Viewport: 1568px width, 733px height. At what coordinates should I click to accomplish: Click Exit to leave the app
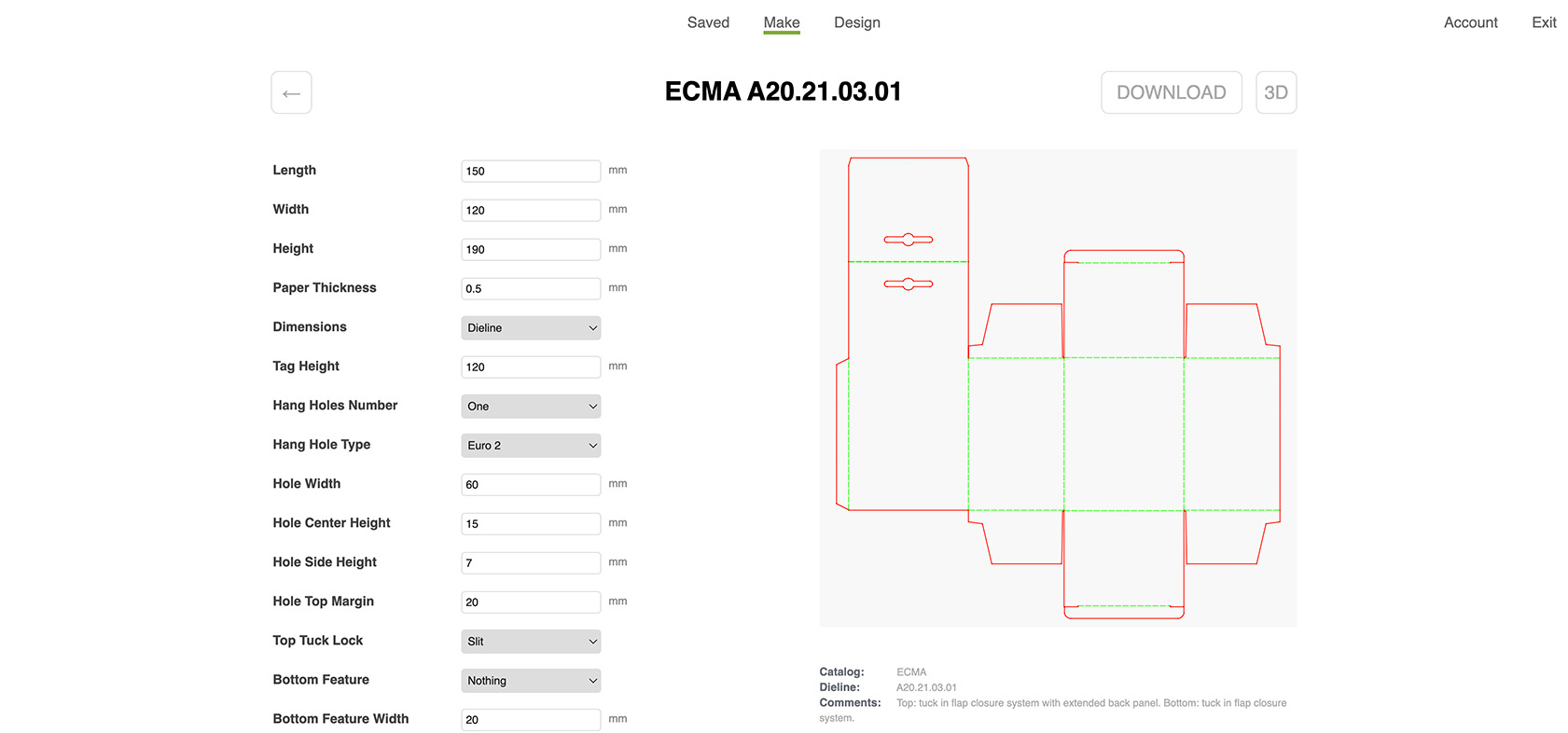point(1543,21)
